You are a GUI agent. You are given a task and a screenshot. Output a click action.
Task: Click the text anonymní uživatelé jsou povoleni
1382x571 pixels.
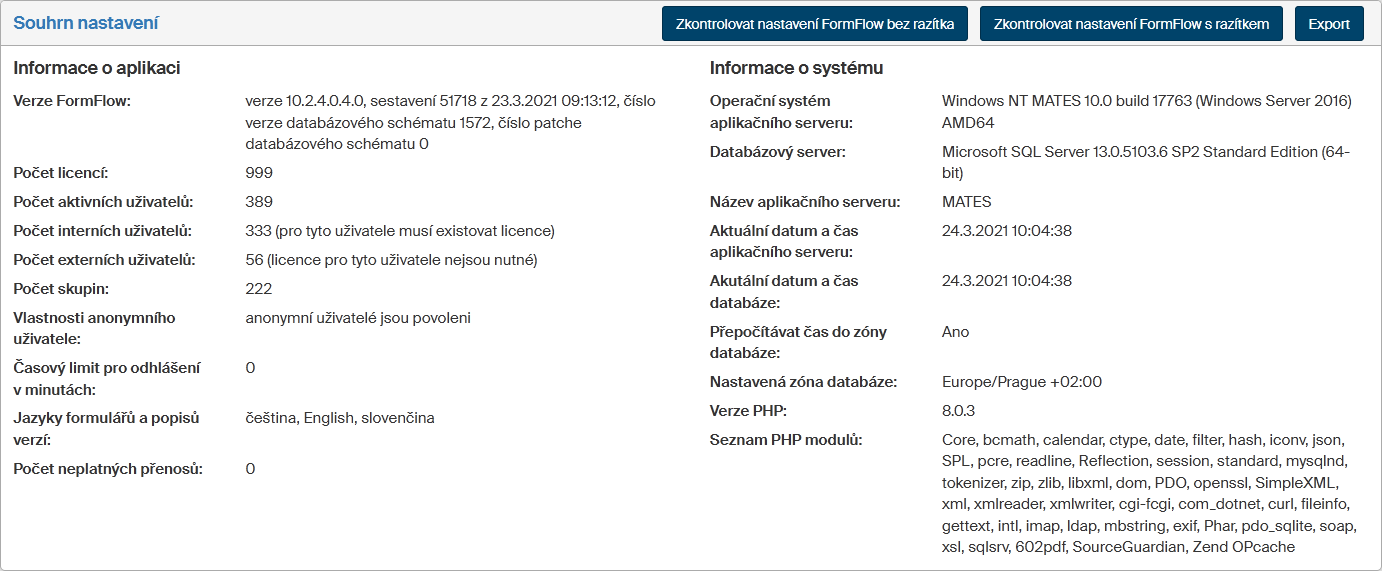[x=358, y=318]
